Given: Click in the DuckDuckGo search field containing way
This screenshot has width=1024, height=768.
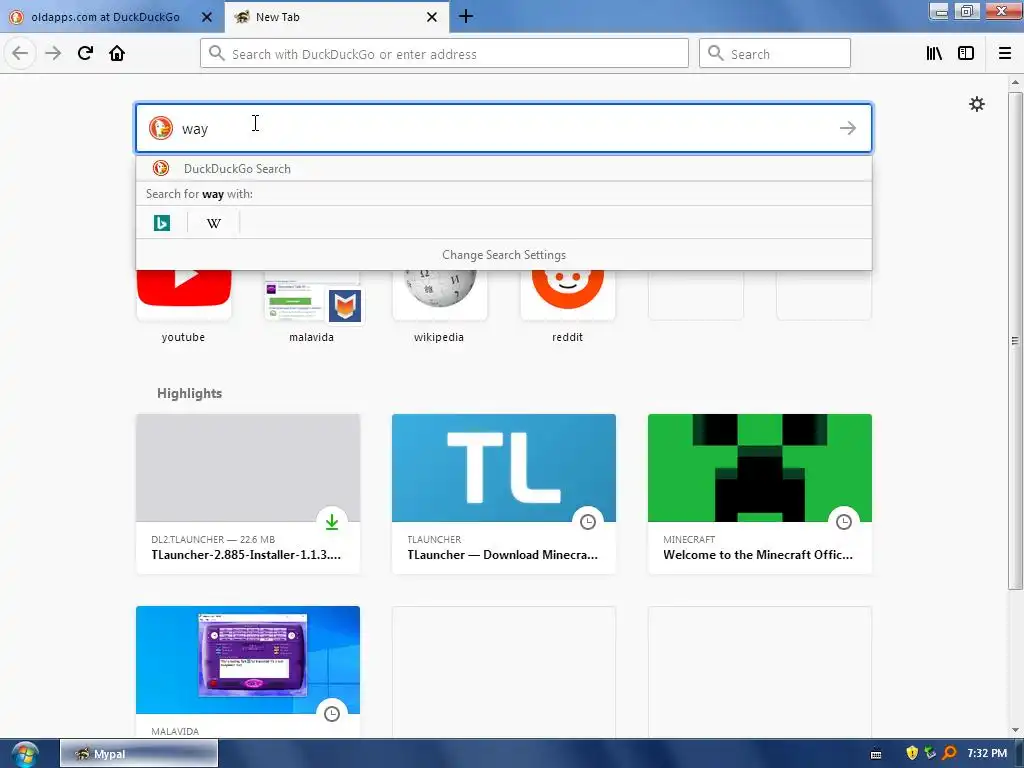Looking at the screenshot, I should (x=504, y=128).
